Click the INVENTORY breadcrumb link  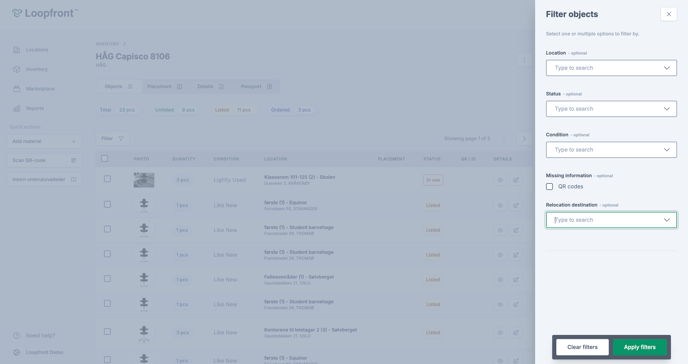pyautogui.click(x=108, y=44)
